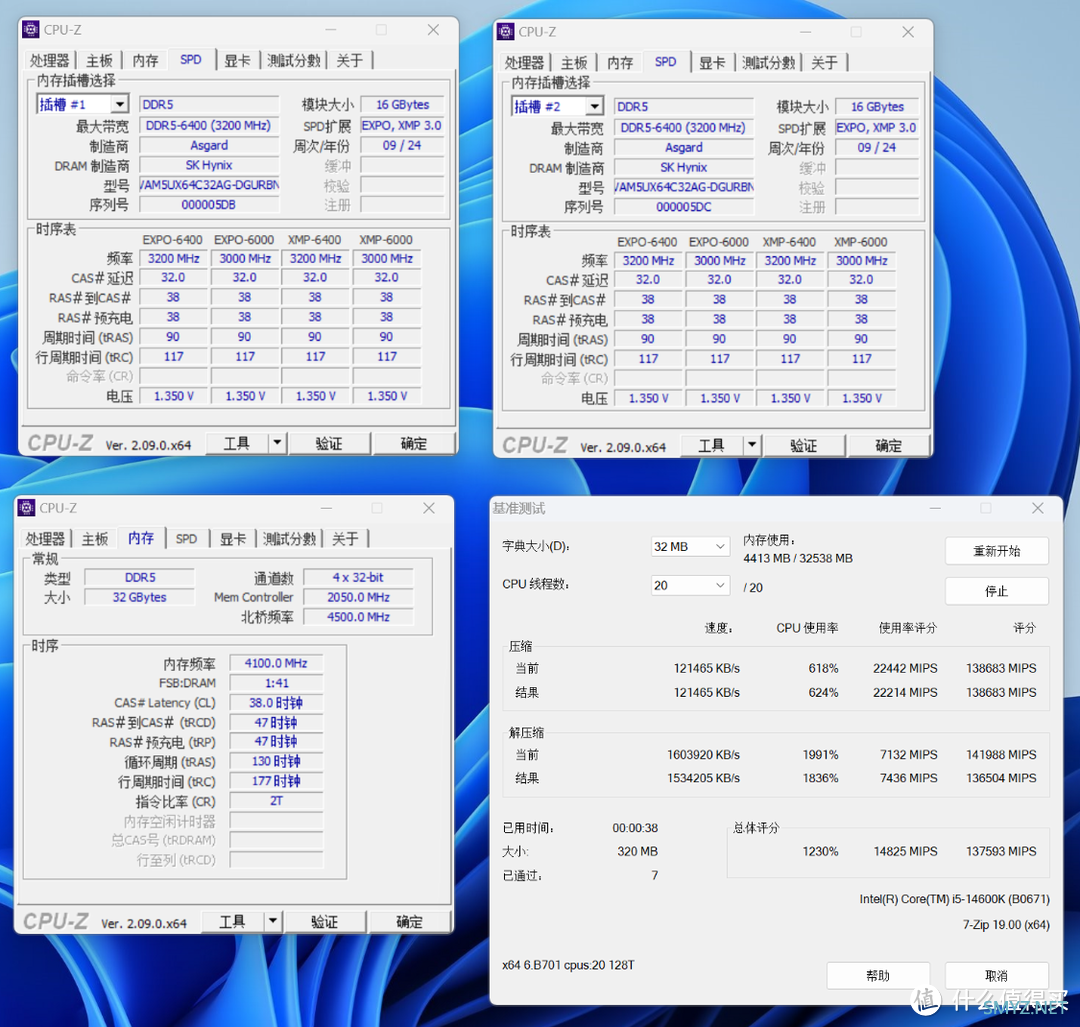This screenshot has height=1027, width=1080.
Task: Open 显卡 tab in slot #2 window
Action: [712, 63]
